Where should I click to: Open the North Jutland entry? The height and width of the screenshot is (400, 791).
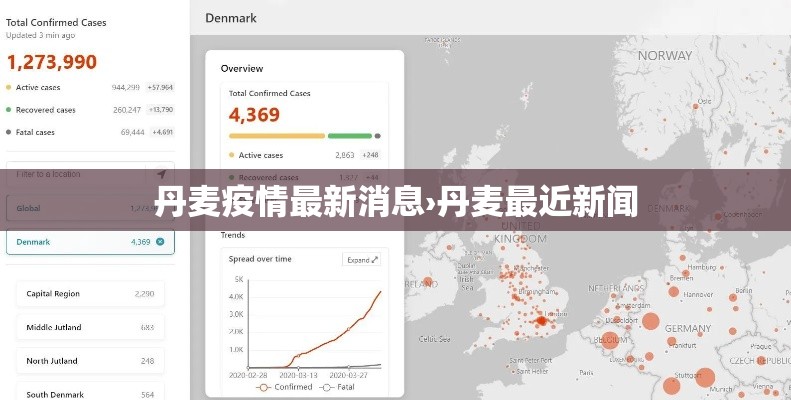click(x=90, y=361)
